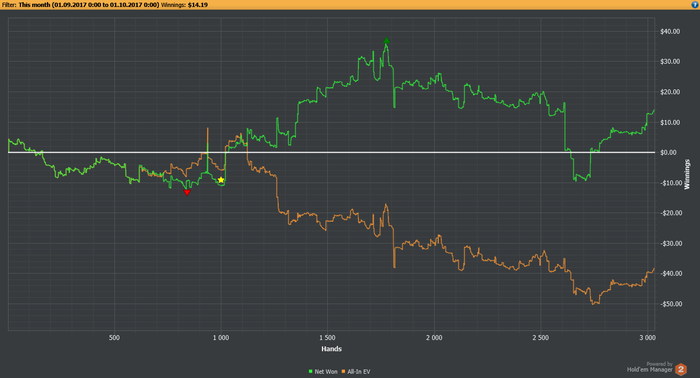Click the 2 500 hands x-axis label

click(x=540, y=338)
